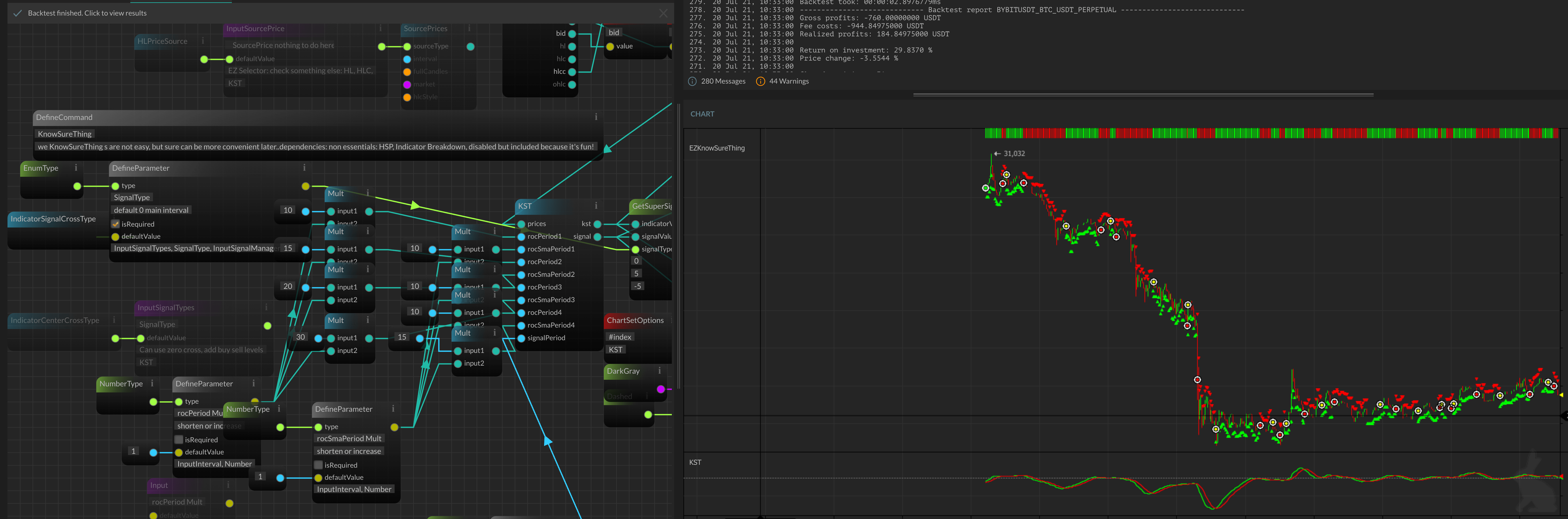Edit rocSmaPeriod Mult name field
Viewport: 1568px width, 519px height.
click(x=349, y=438)
